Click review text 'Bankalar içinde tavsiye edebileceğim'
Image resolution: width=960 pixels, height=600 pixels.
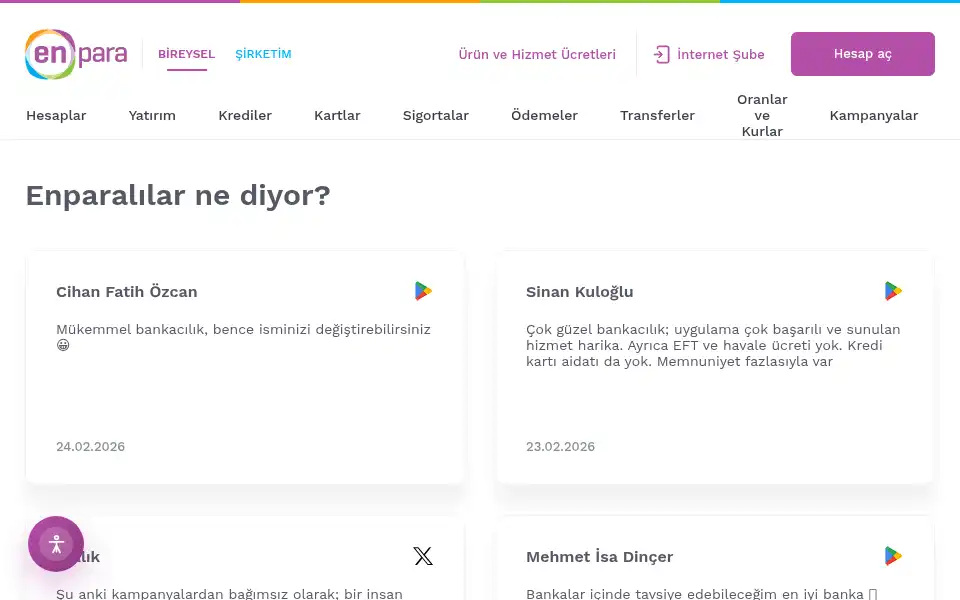[x=702, y=593]
